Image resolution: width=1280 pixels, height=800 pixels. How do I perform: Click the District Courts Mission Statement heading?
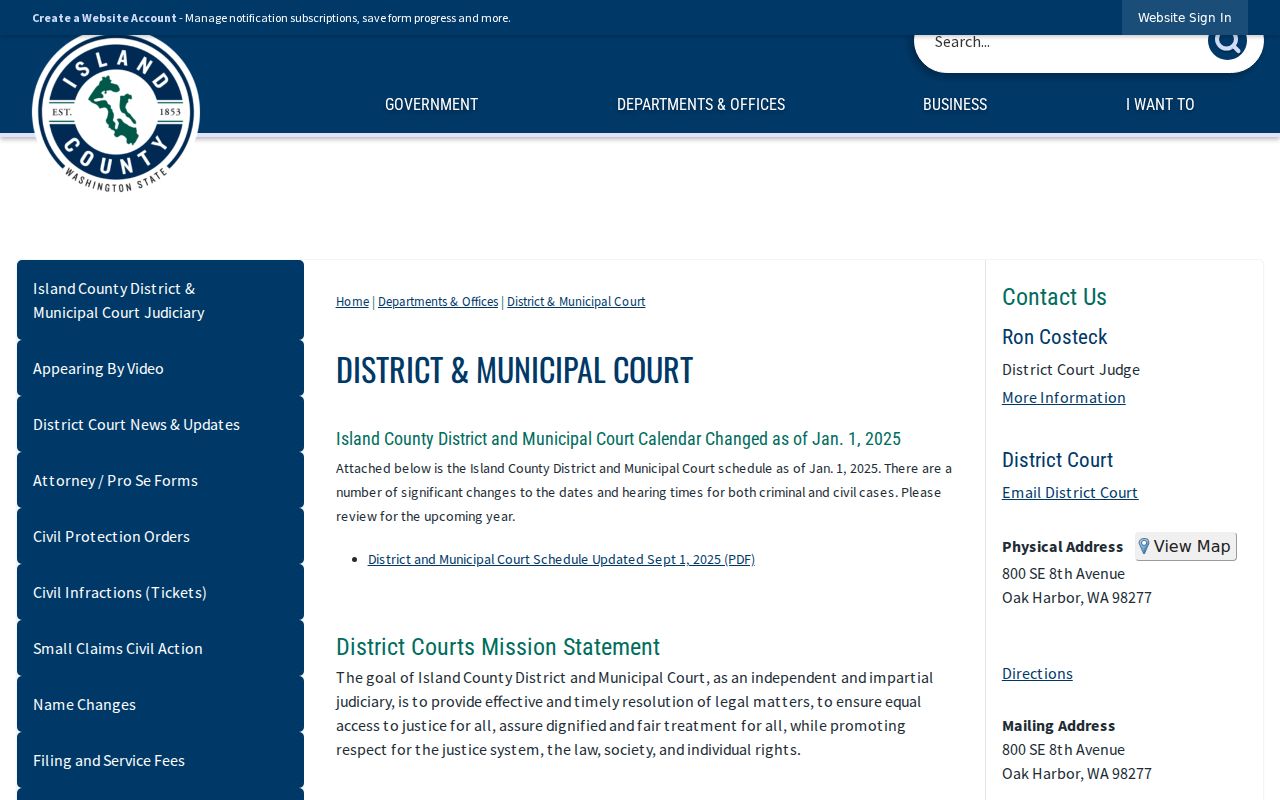498,647
